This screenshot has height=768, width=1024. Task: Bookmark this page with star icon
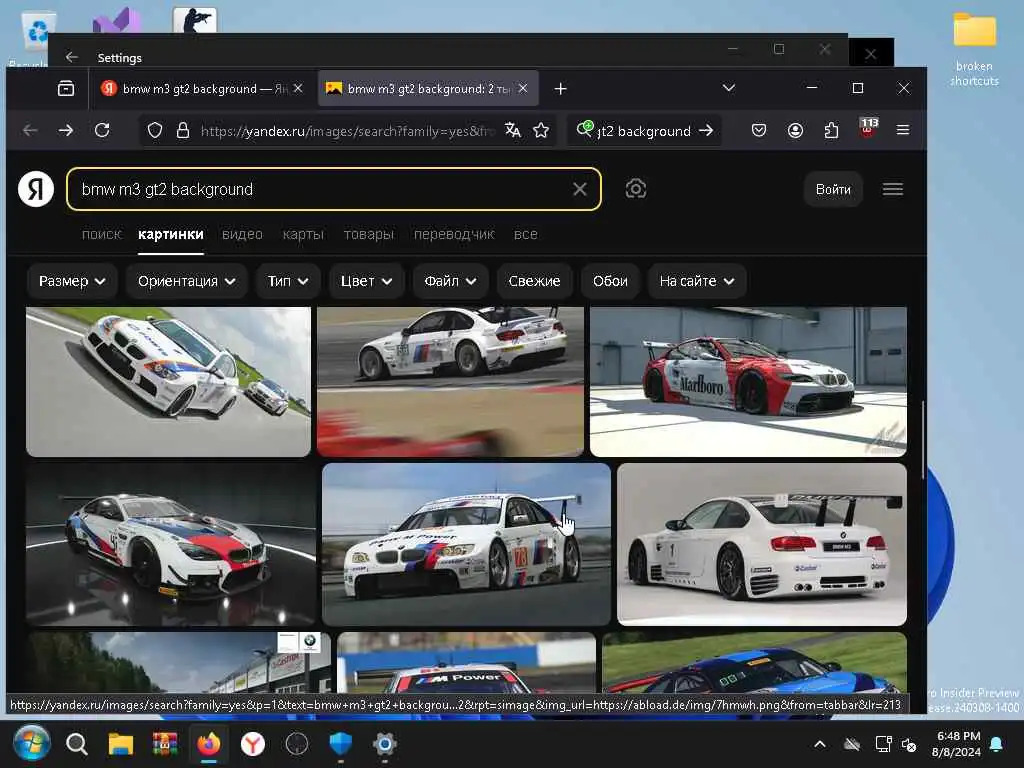541,131
